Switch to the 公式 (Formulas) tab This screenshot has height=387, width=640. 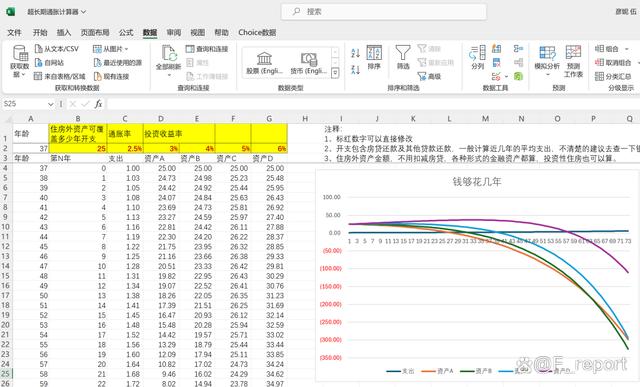coord(126,33)
